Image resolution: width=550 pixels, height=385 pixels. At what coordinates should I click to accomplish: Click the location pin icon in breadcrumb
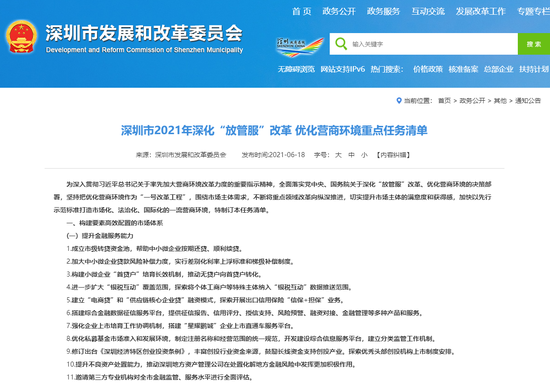[398, 101]
